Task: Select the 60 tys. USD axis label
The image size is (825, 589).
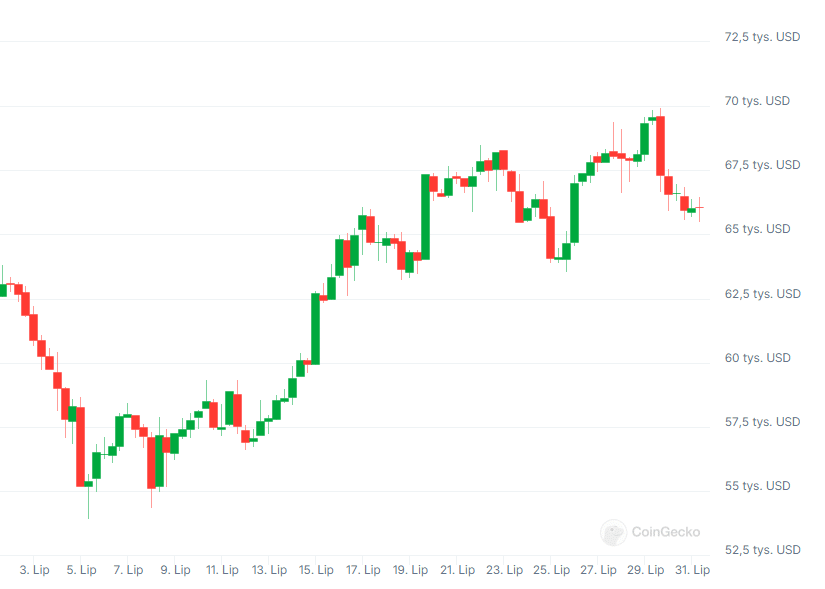Action: [757, 358]
